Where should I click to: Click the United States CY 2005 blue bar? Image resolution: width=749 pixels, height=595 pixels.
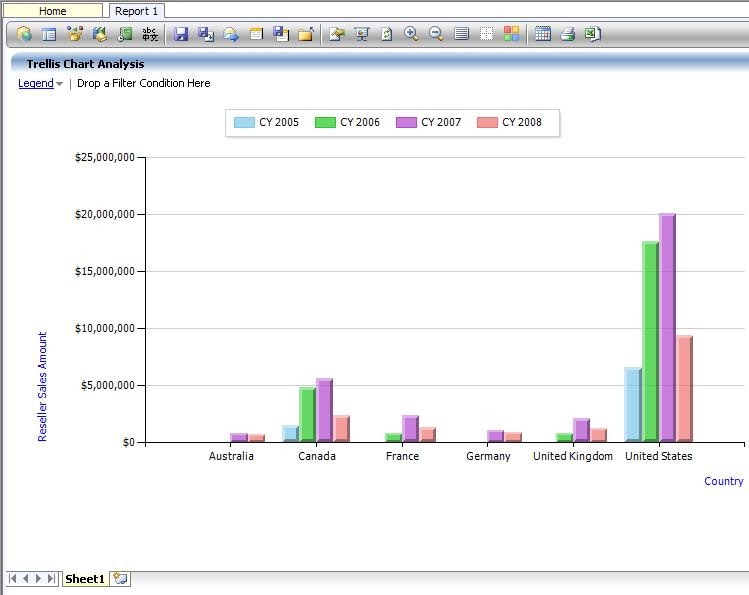(x=633, y=404)
